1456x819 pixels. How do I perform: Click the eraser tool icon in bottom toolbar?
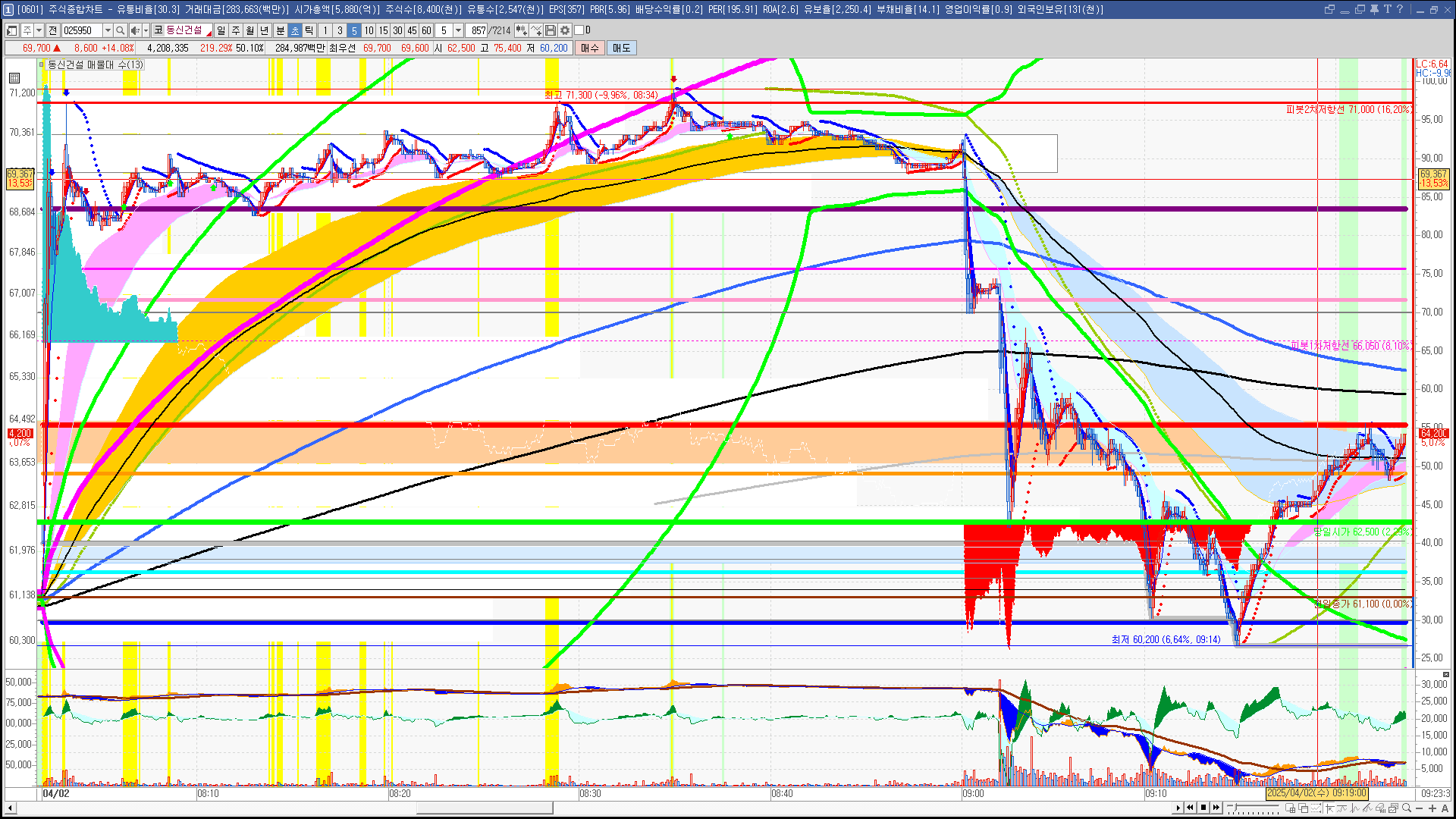(1380, 808)
